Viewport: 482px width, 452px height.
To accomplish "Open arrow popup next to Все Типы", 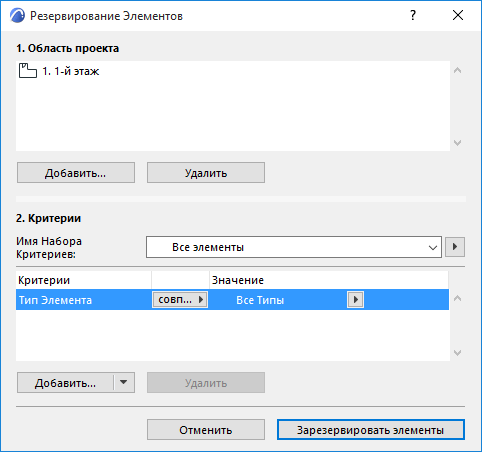I will 355,299.
